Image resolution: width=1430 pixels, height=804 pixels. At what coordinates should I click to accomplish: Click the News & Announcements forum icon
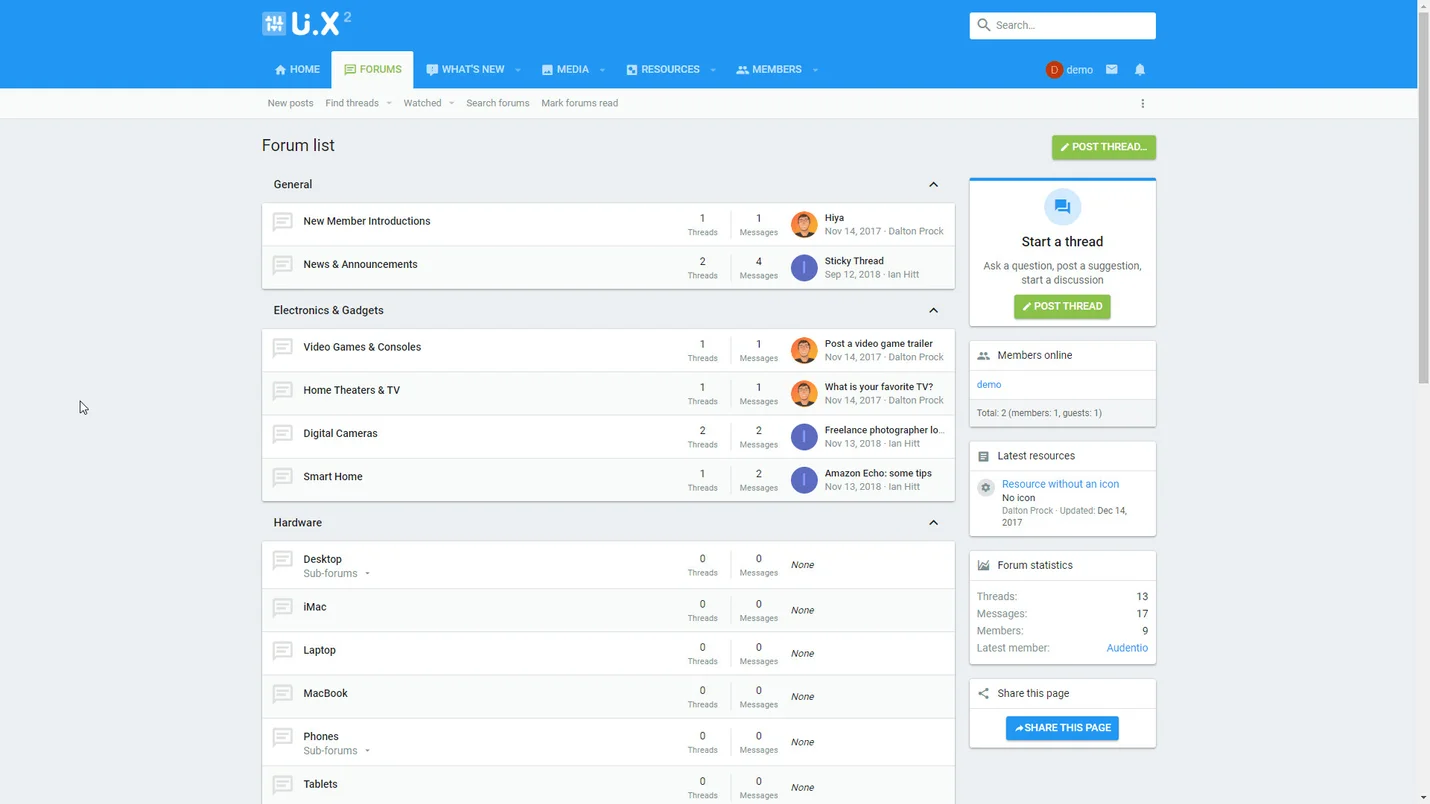pos(283,265)
